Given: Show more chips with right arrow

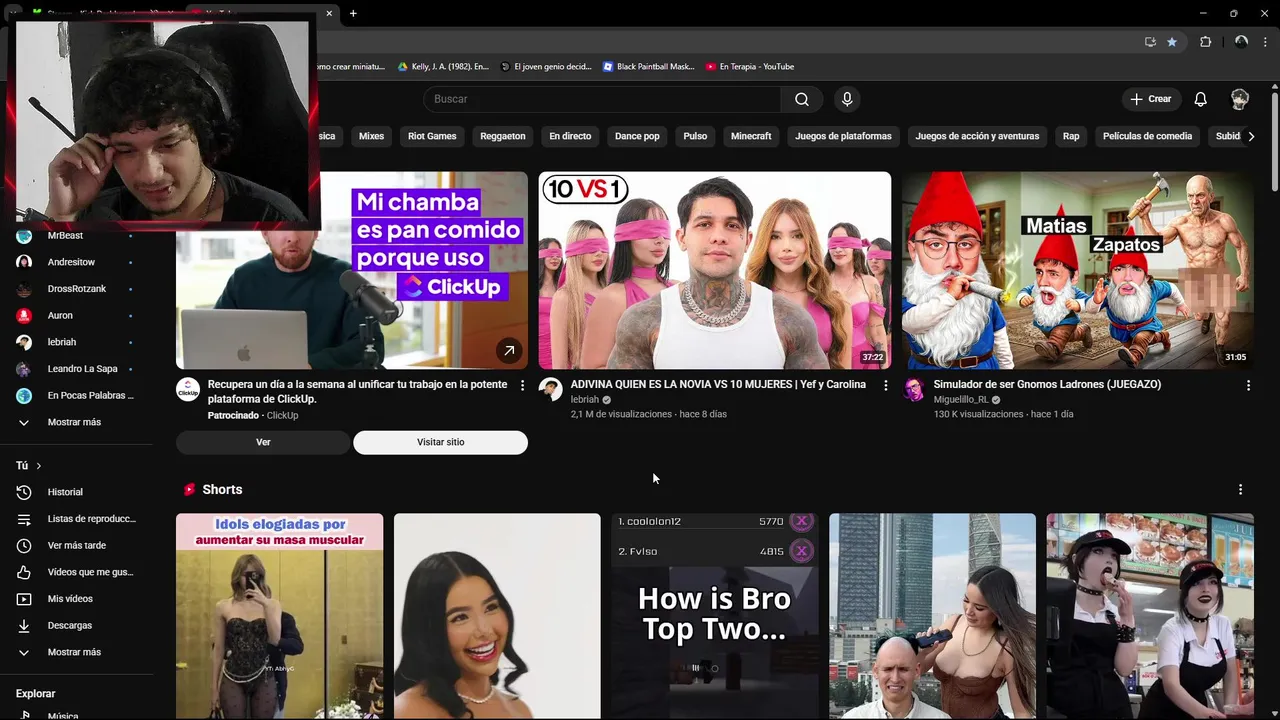Looking at the screenshot, I should [x=1251, y=136].
